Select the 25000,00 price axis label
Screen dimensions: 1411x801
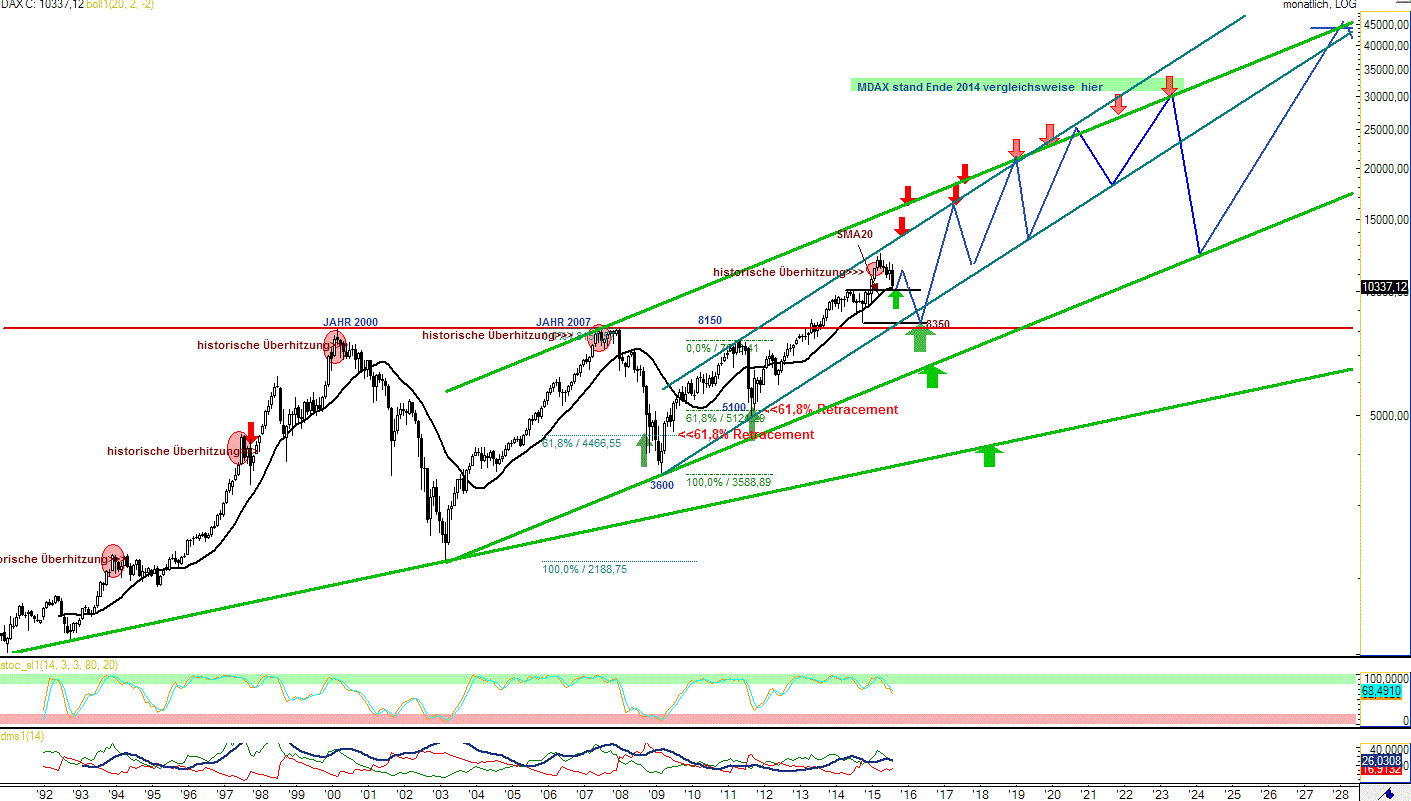[x=1385, y=130]
